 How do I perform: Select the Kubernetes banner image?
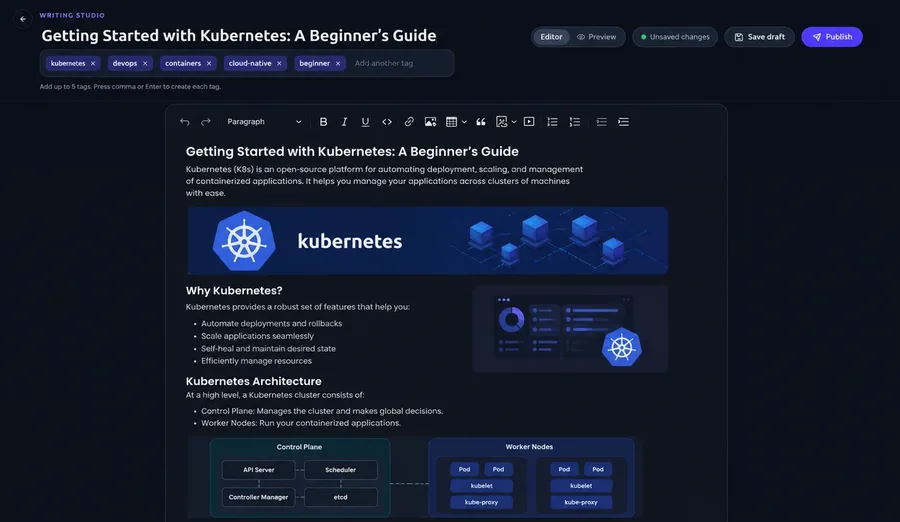point(428,241)
